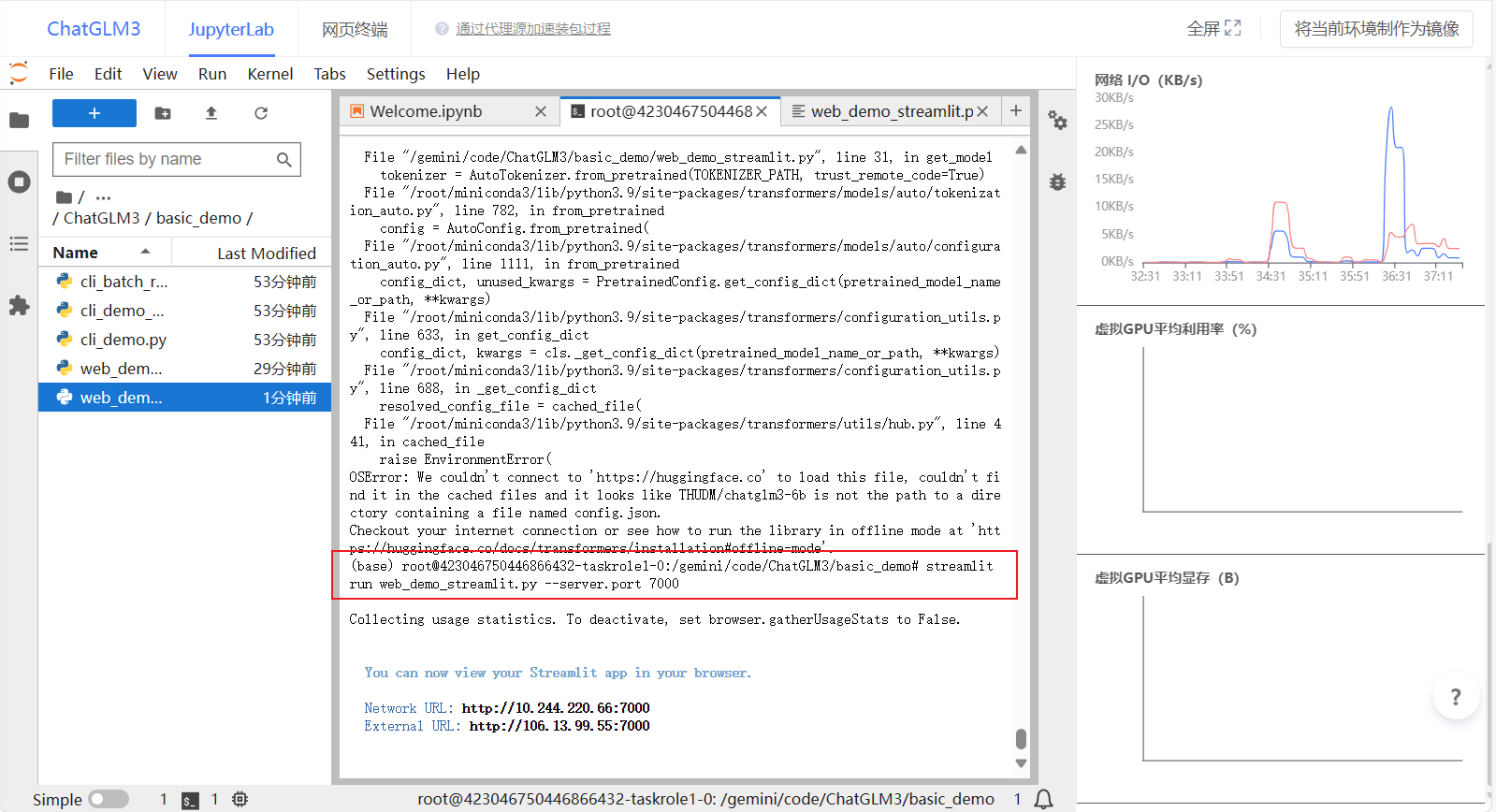
Task: Open the proxy source acceleration link
Action: pos(532,29)
